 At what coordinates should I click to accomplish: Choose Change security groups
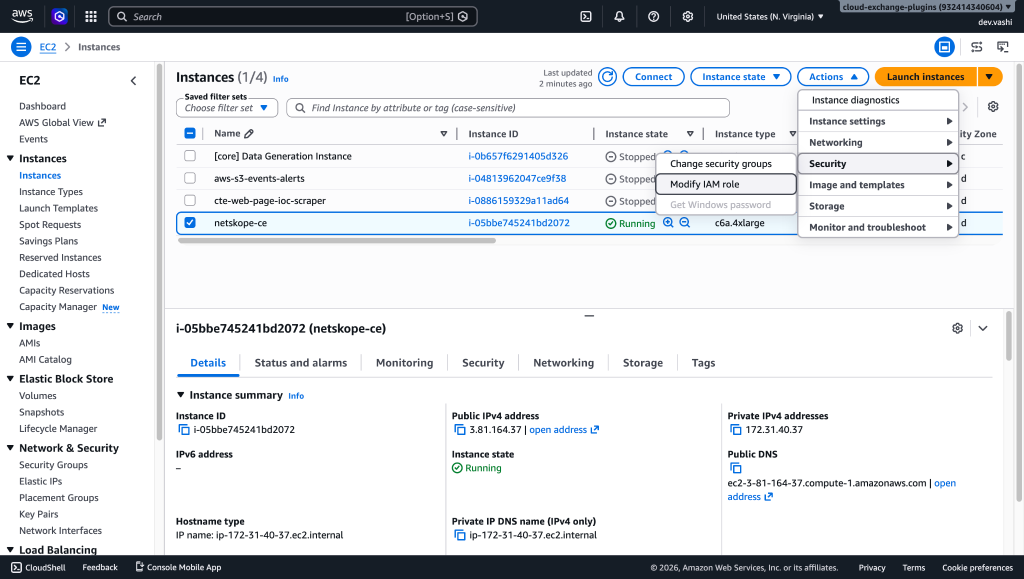(x=726, y=164)
